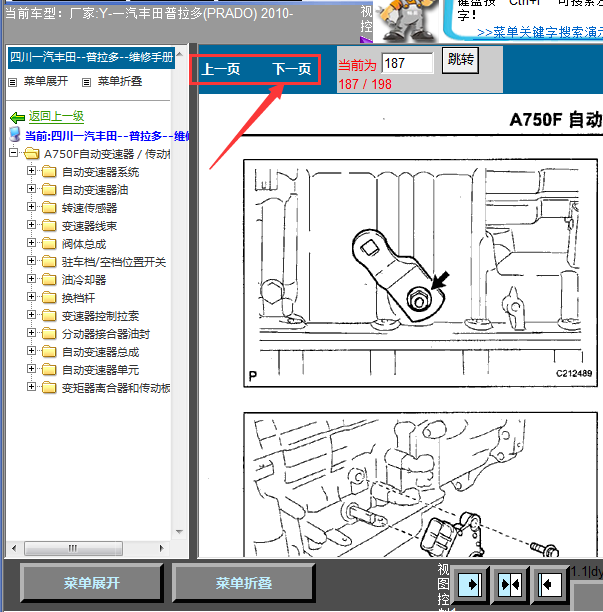The image size is (603, 612).
Task: Click folder icon of 转速传感器
Action: pyautogui.click(x=49, y=207)
